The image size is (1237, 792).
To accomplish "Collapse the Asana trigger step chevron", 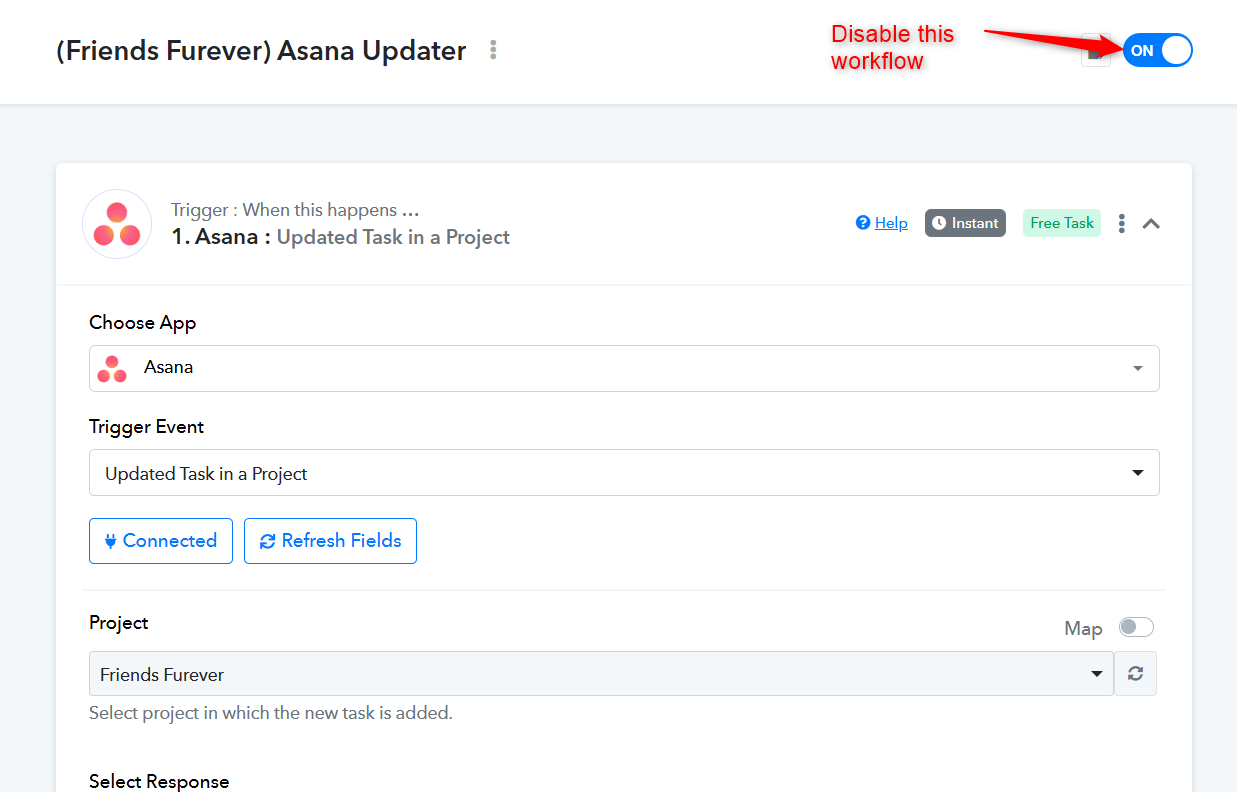I will coord(1151,223).
